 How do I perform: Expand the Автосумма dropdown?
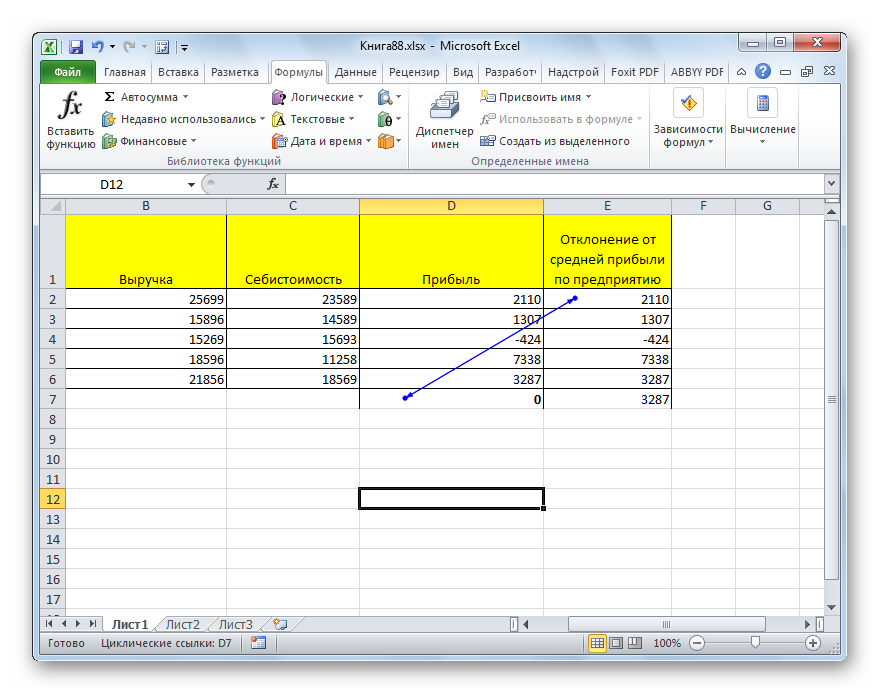coord(186,97)
